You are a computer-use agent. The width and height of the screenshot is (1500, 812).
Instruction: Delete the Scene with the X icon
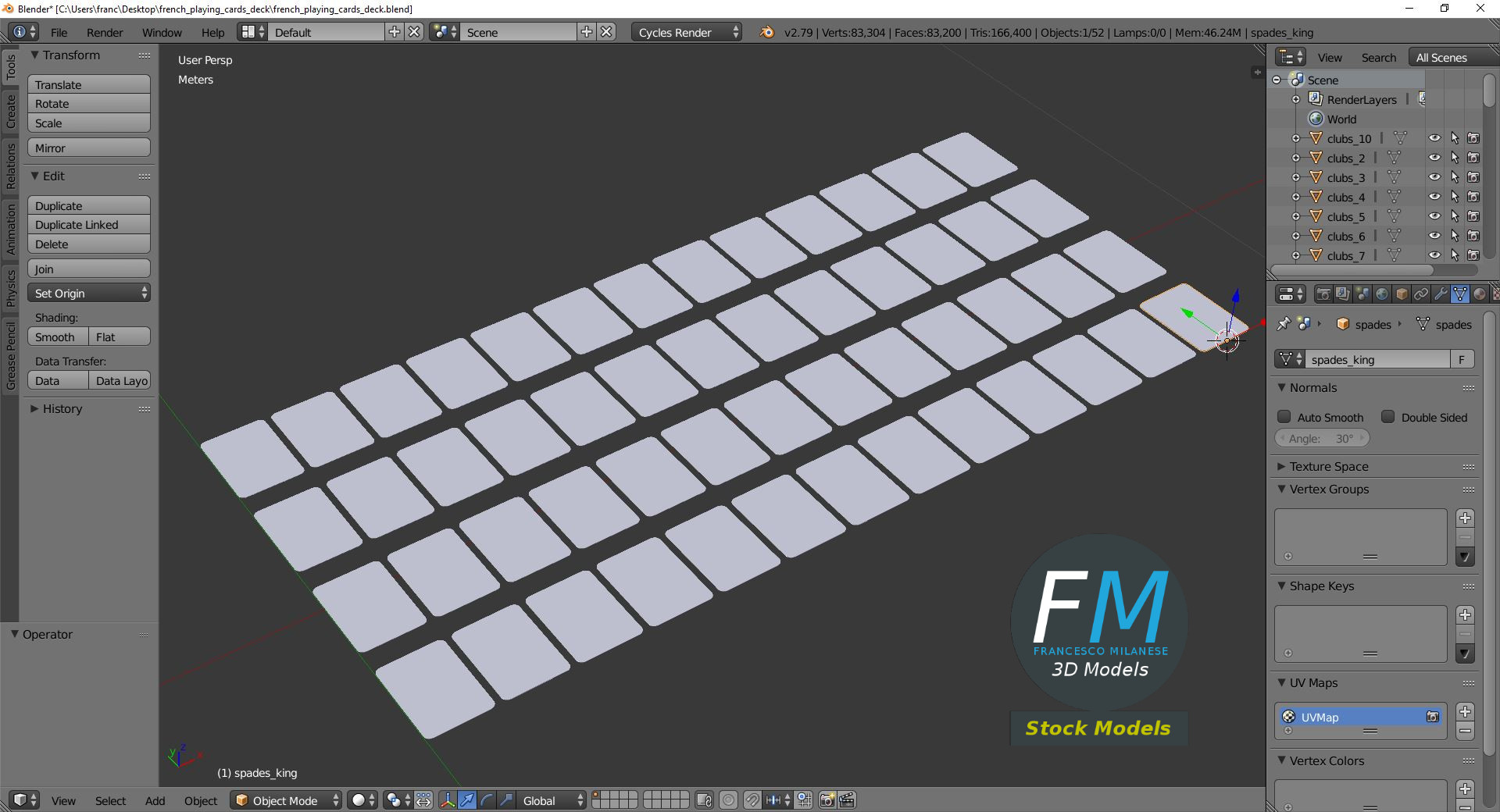[606, 32]
